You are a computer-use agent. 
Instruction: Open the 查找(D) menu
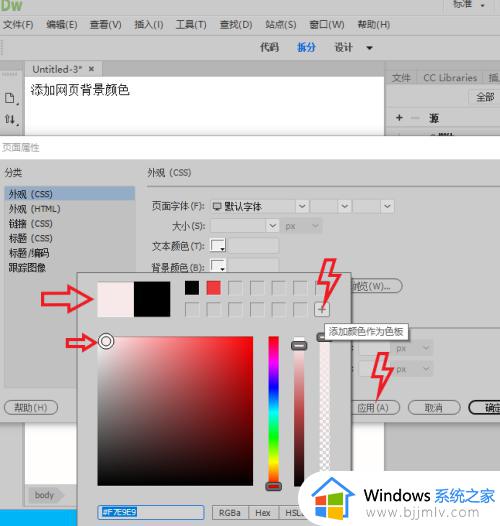tap(236, 24)
